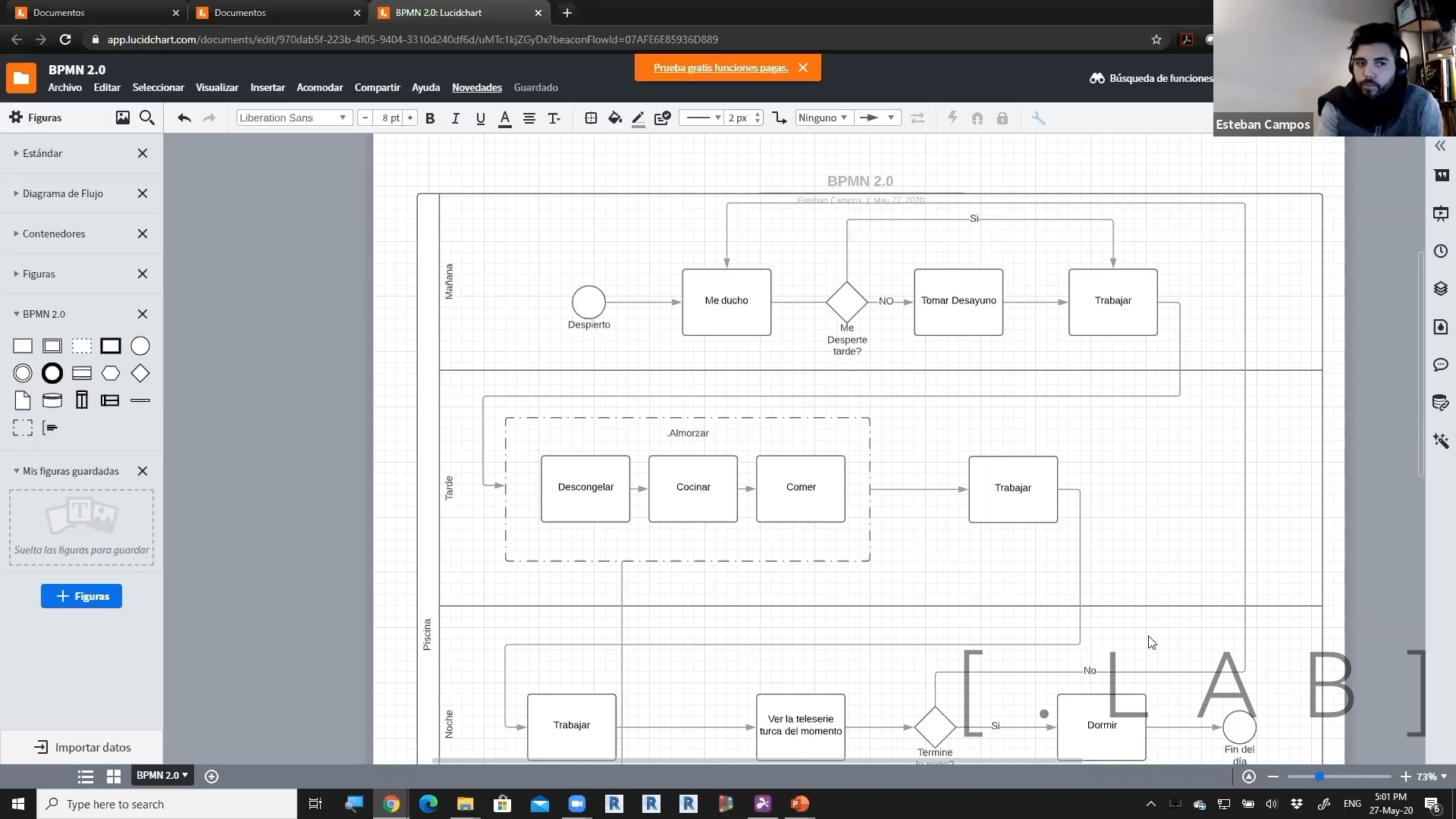The image size is (1456, 819).
Task: Click Importar datos button
Action: coord(82,747)
